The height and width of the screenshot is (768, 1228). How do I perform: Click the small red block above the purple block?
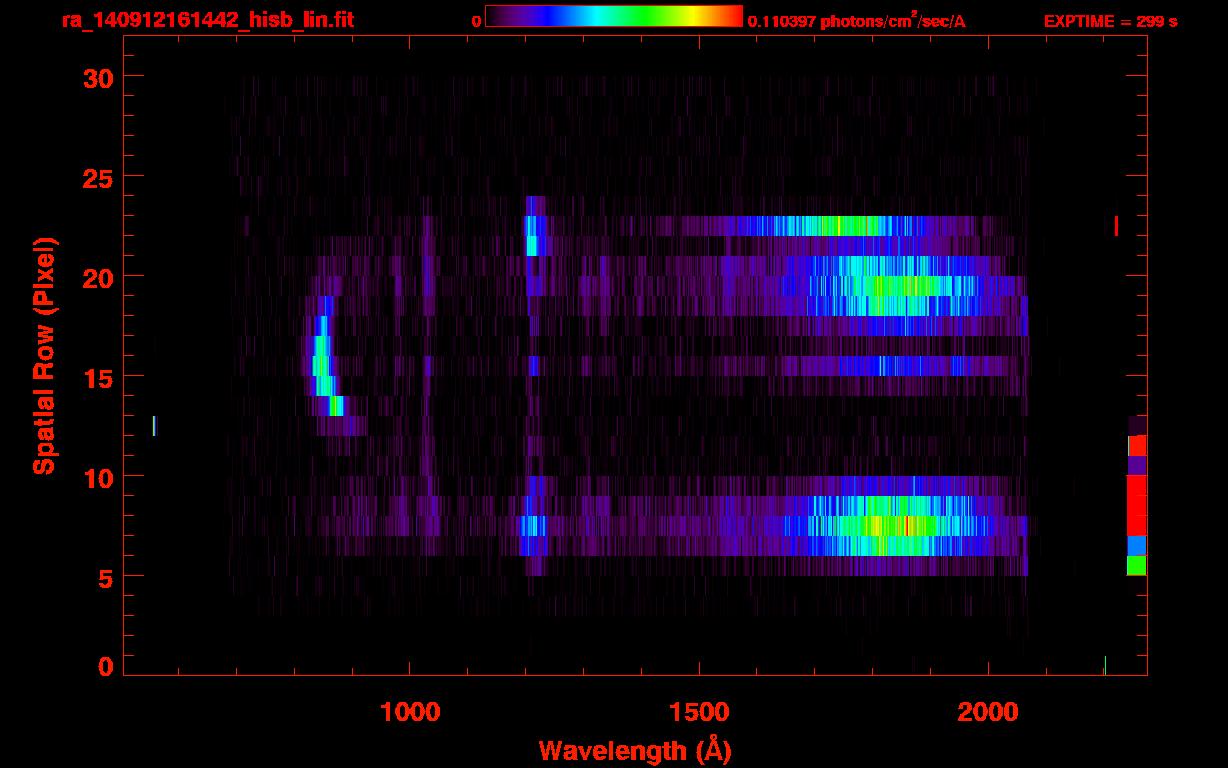[1137, 446]
